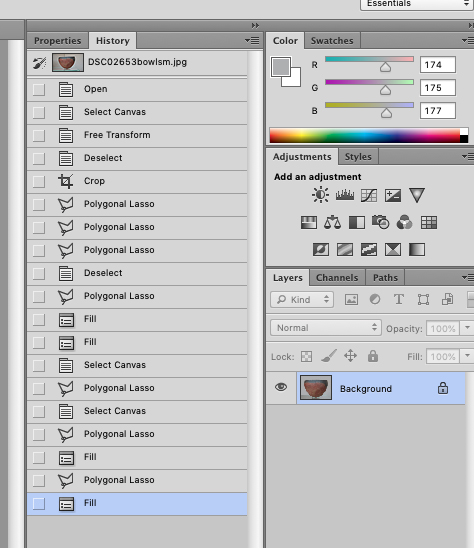Click the foreground color swatch
The height and width of the screenshot is (548, 474).
[x=281, y=67]
